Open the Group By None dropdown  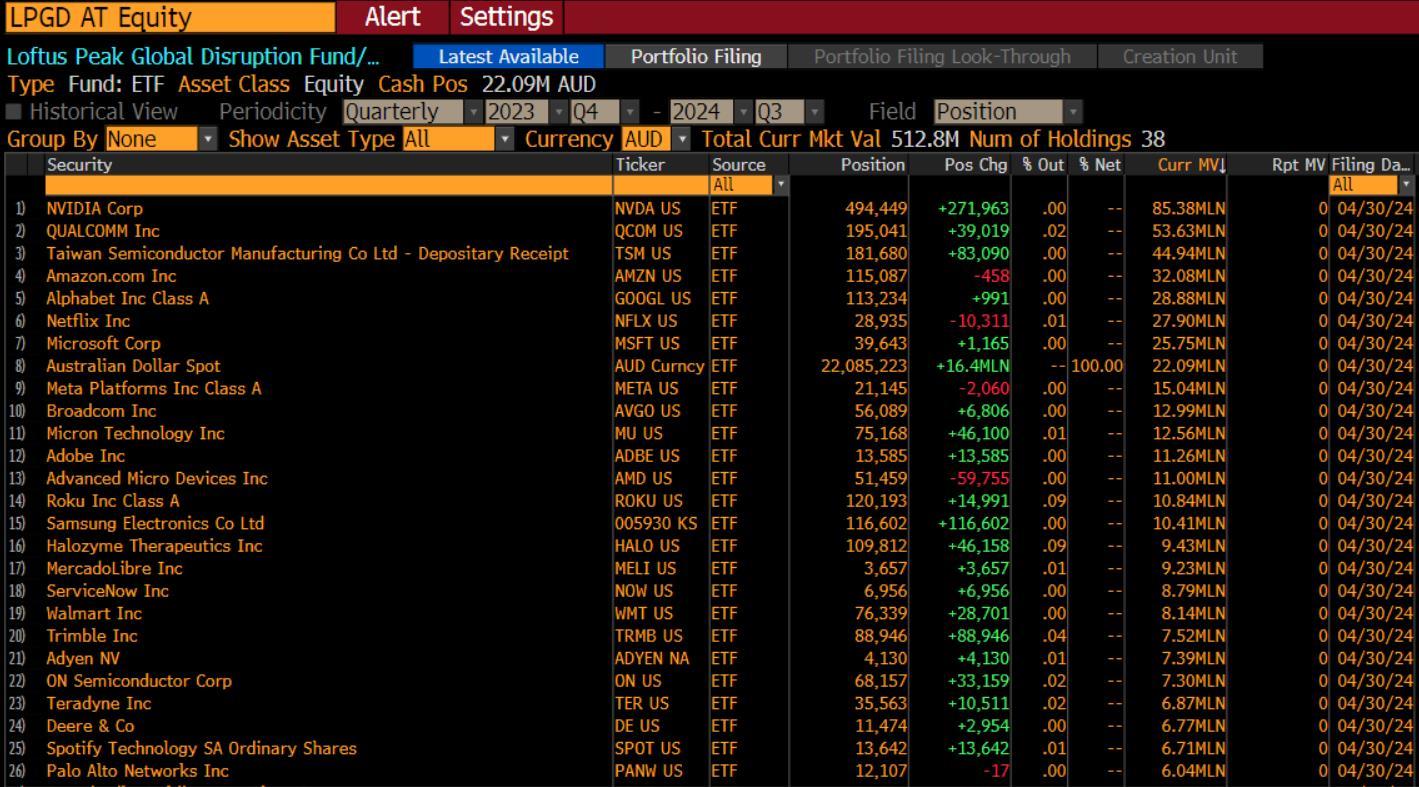tap(161, 139)
